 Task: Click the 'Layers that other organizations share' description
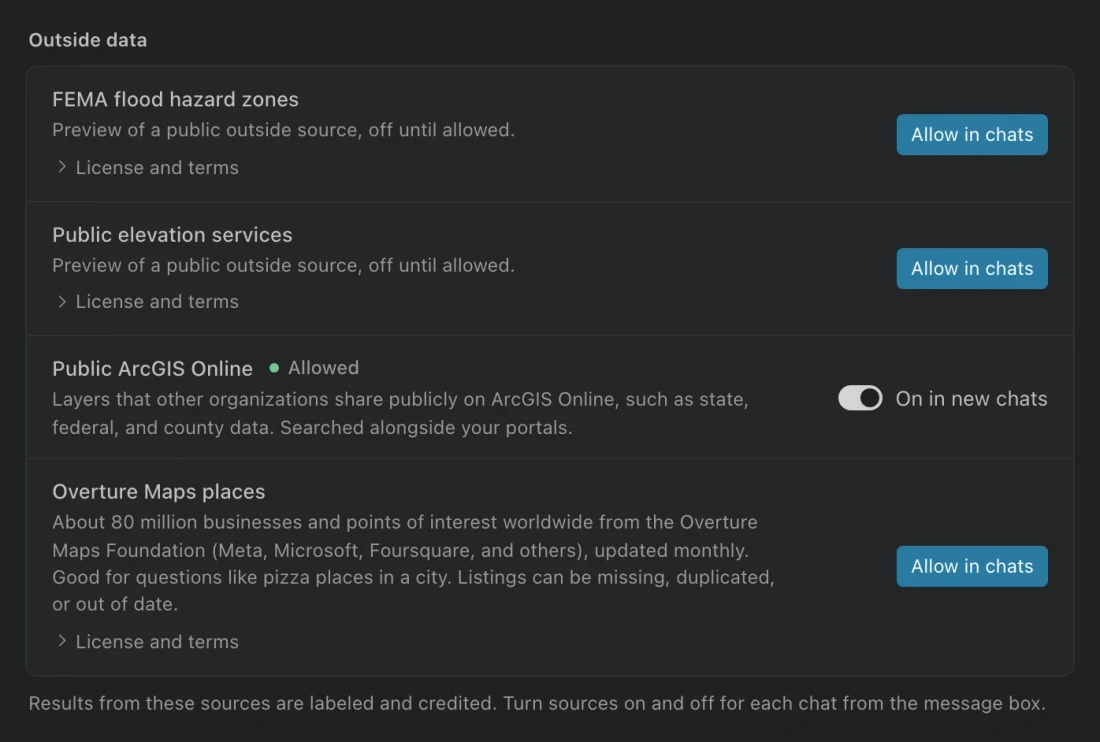tap(401, 413)
